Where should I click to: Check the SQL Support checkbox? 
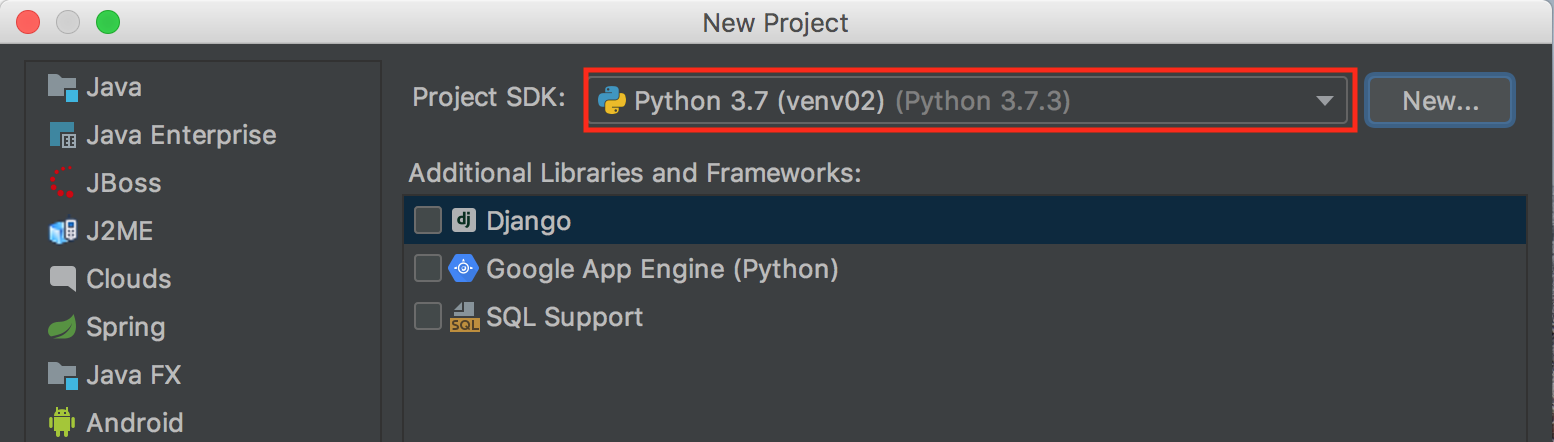point(428,317)
